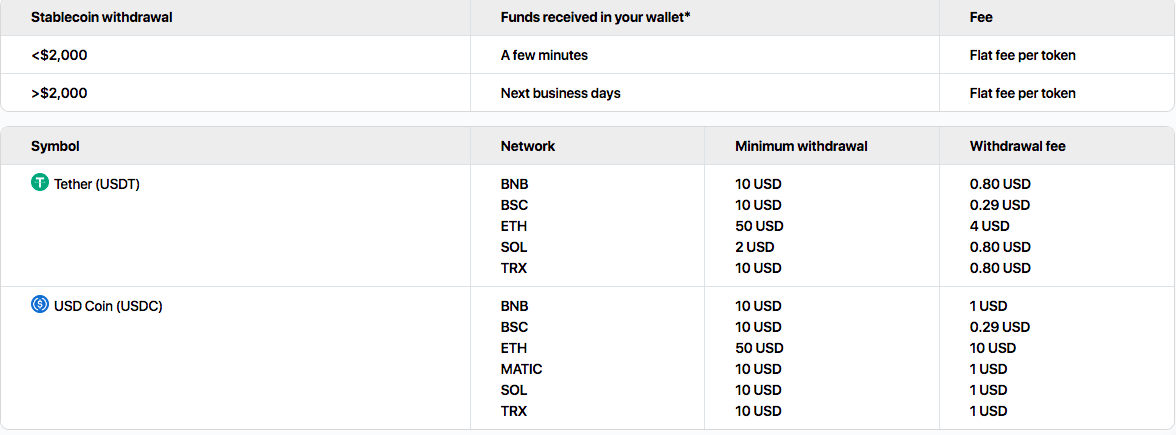Click the 0.29 USD Tether BSC fee

(1000, 205)
